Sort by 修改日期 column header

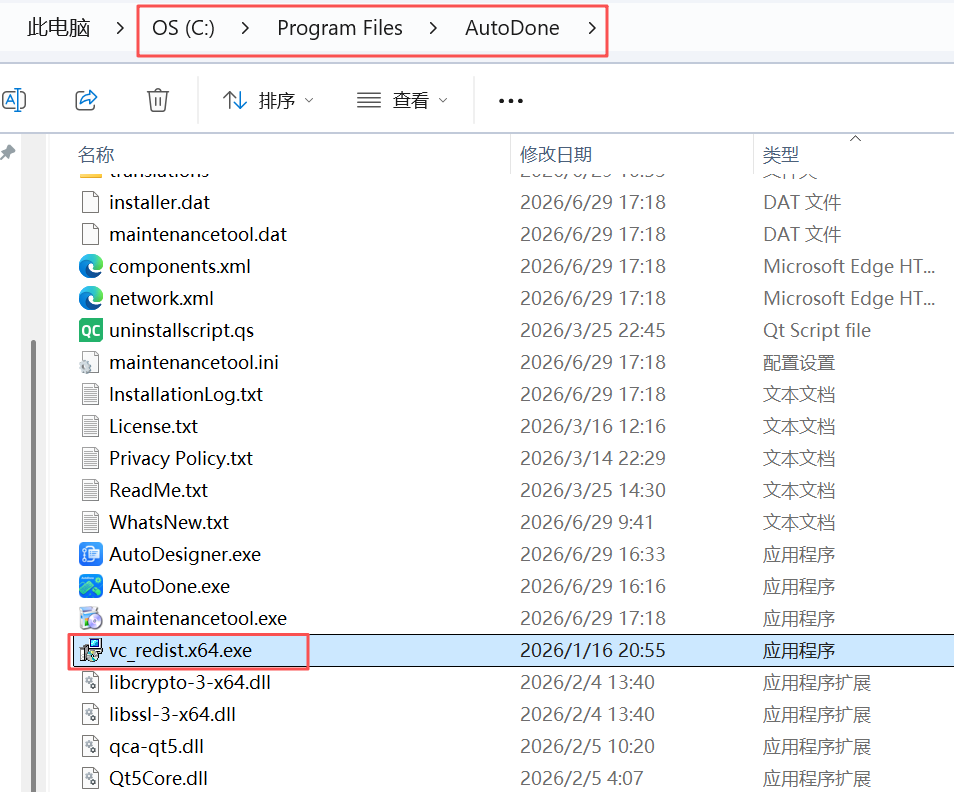point(556,155)
